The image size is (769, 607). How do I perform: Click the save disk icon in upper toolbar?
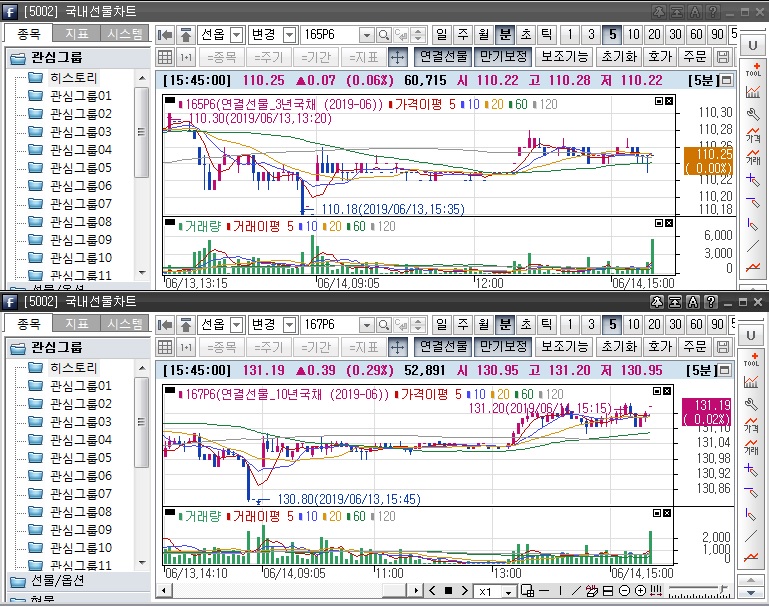723,57
